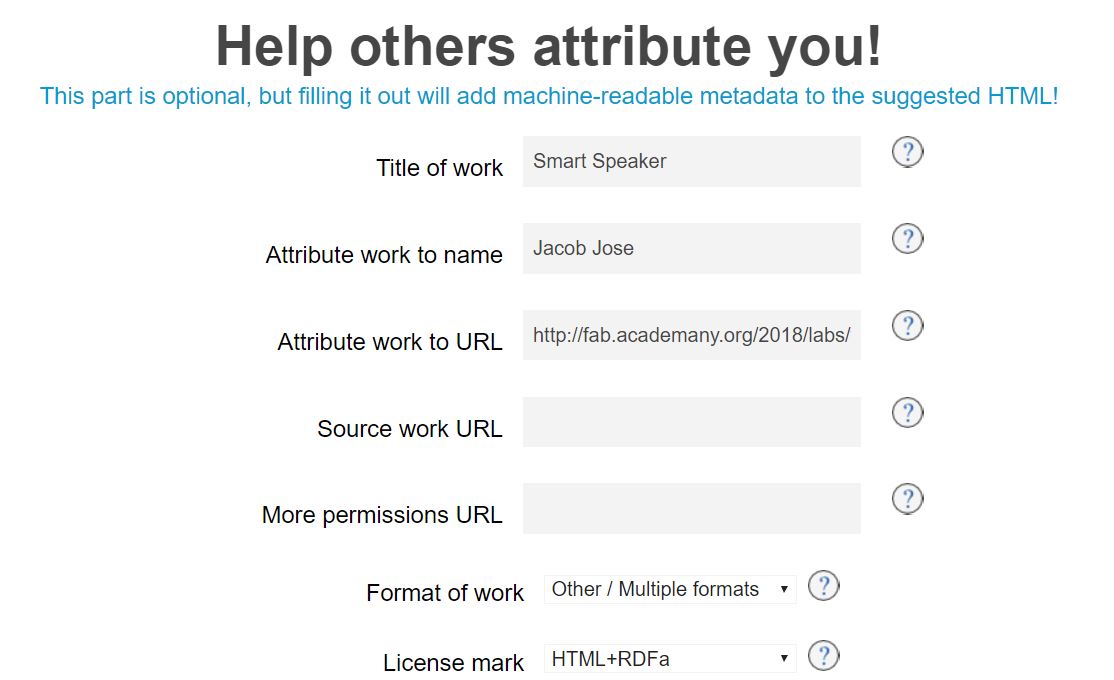Click into the Jacob Jose name field
The width and height of the screenshot is (1114, 680).
pyautogui.click(x=691, y=248)
